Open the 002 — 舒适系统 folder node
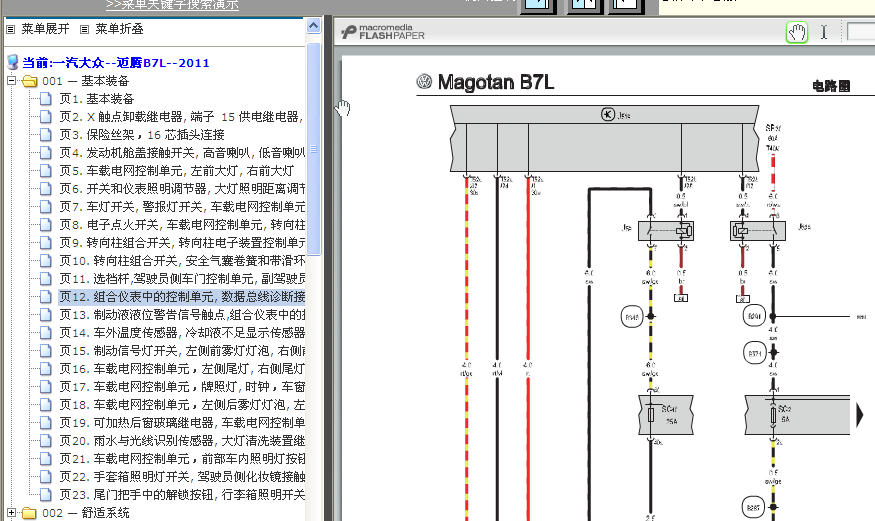 coord(85,513)
